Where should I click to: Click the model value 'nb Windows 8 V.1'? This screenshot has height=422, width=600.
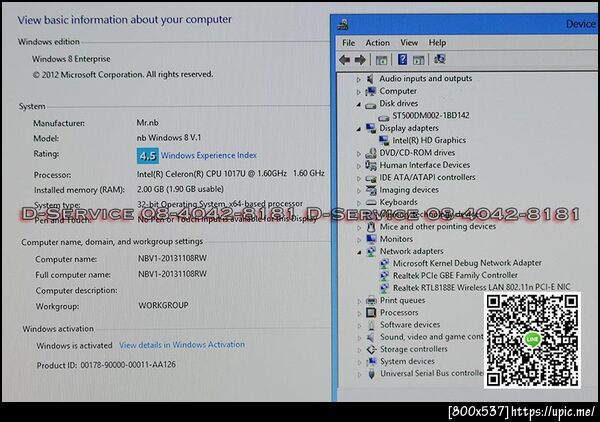tap(169, 138)
